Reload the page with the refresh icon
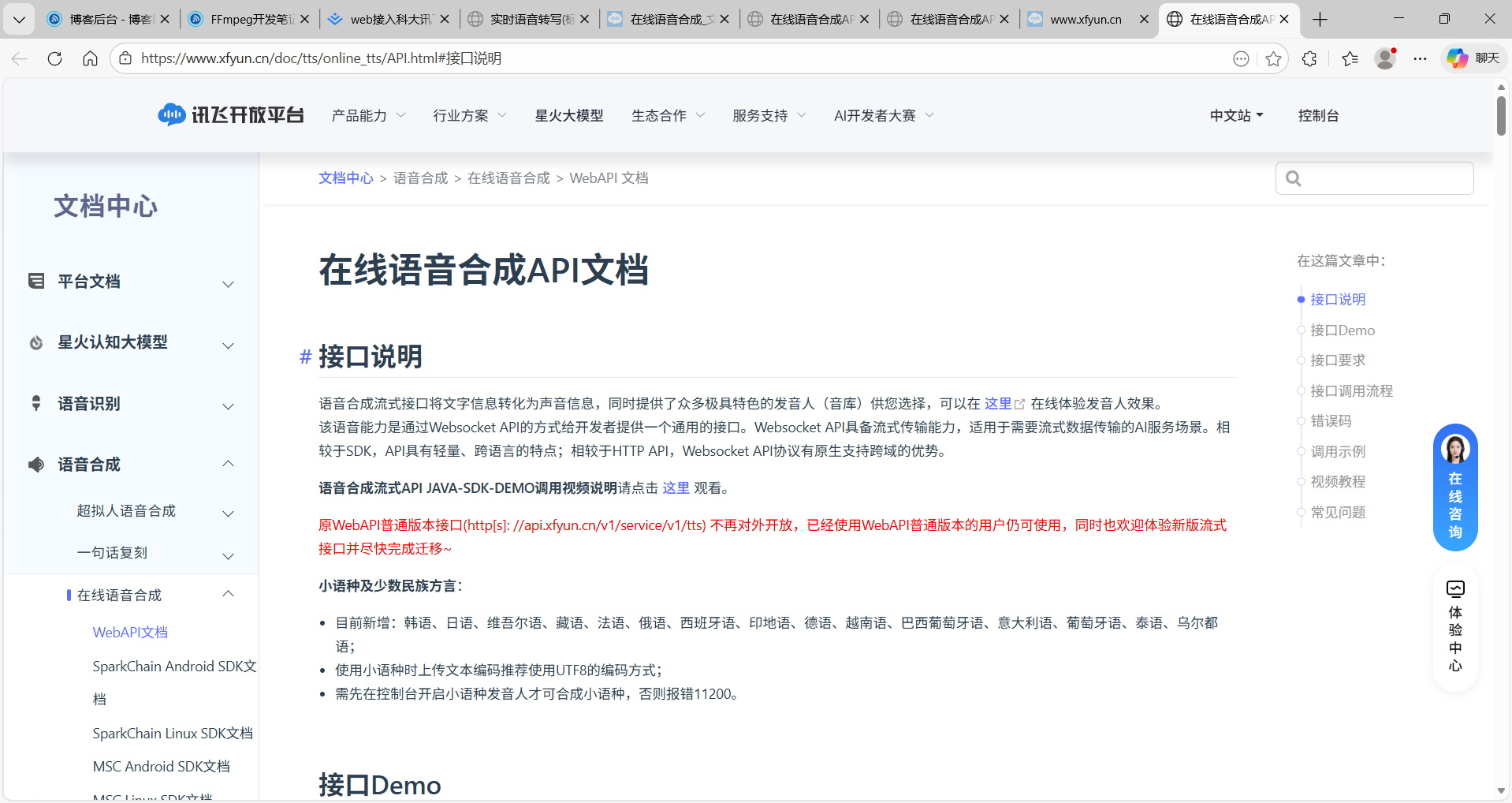Screen dimensions: 1512x803 tap(54, 58)
